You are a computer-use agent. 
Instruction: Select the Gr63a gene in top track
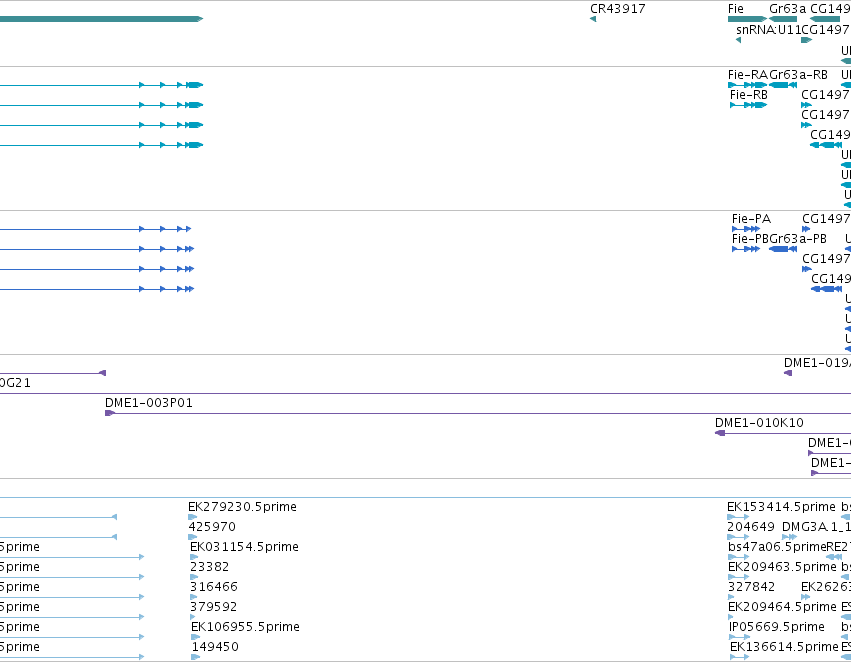[783, 19]
